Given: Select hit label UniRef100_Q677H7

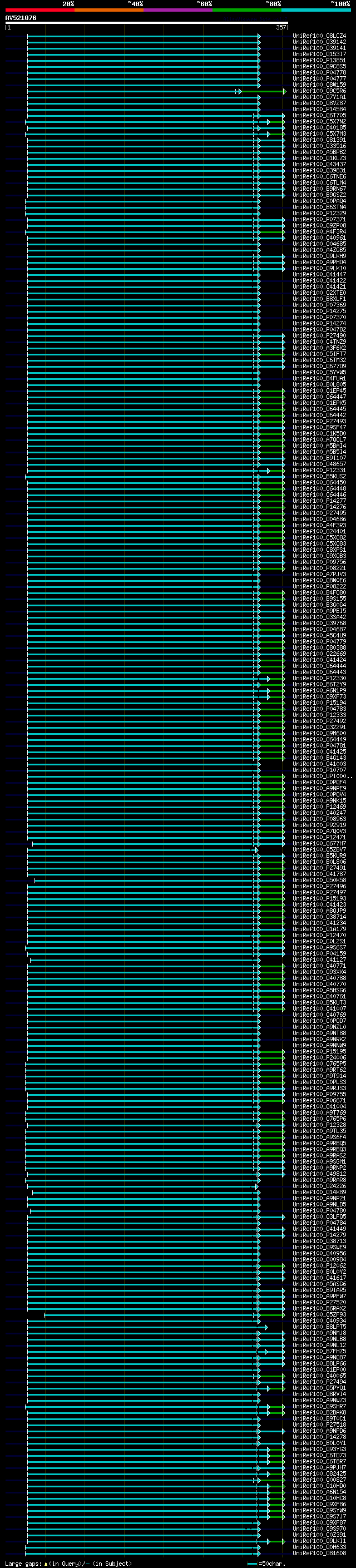Looking at the screenshot, I should [319, 844].
